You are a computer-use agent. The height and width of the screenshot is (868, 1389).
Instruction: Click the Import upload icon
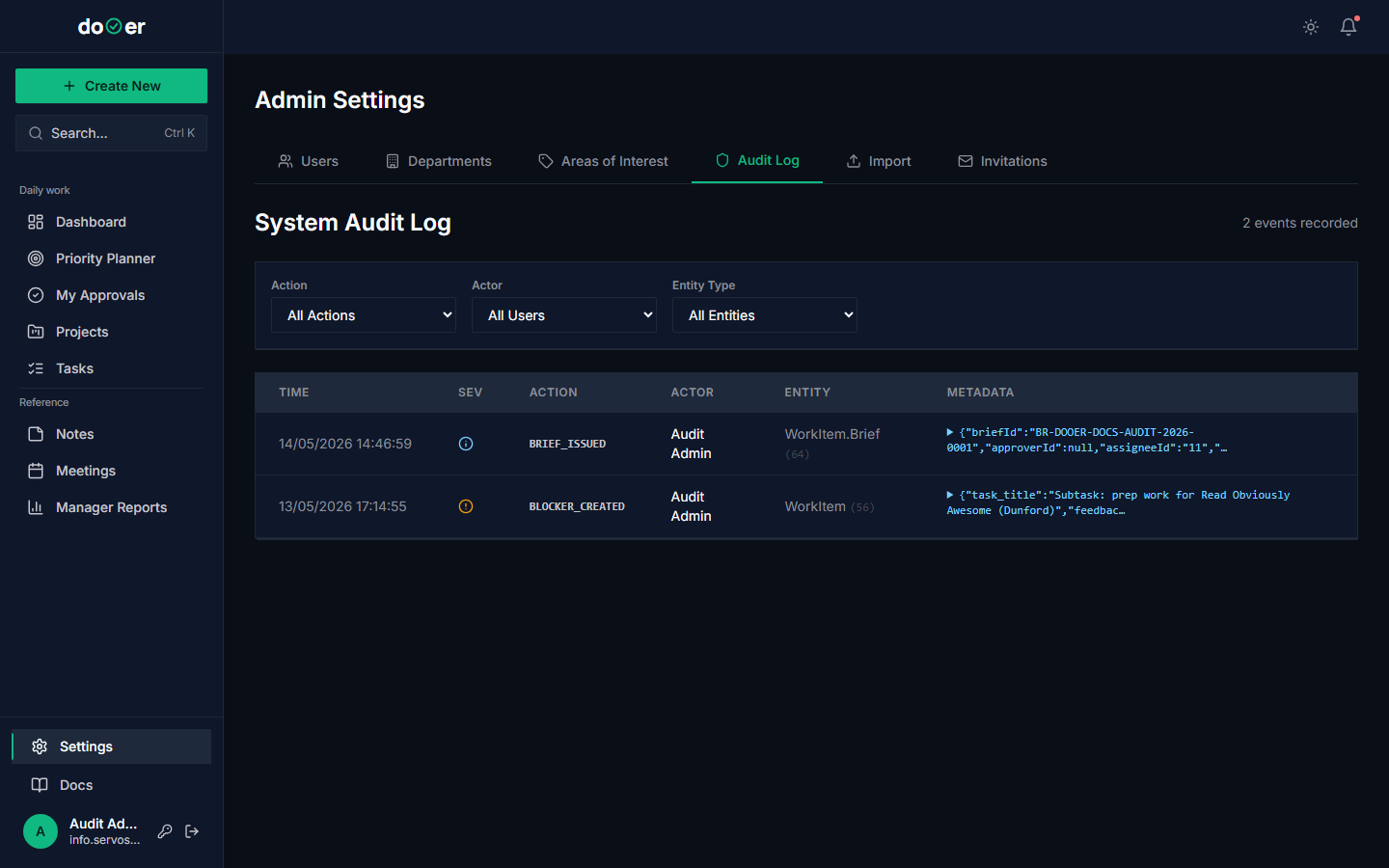(854, 161)
